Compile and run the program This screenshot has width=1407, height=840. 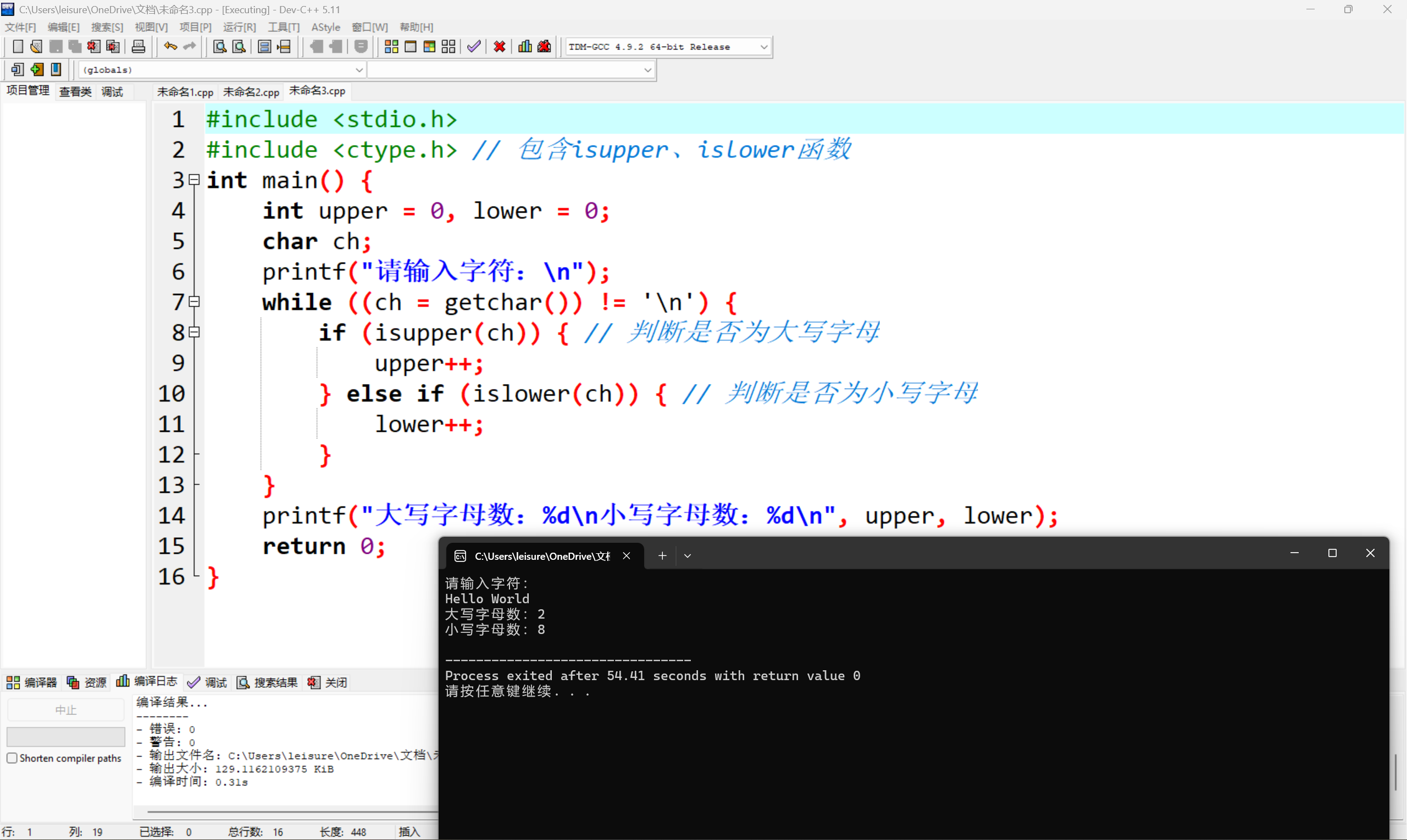pyautogui.click(x=429, y=46)
